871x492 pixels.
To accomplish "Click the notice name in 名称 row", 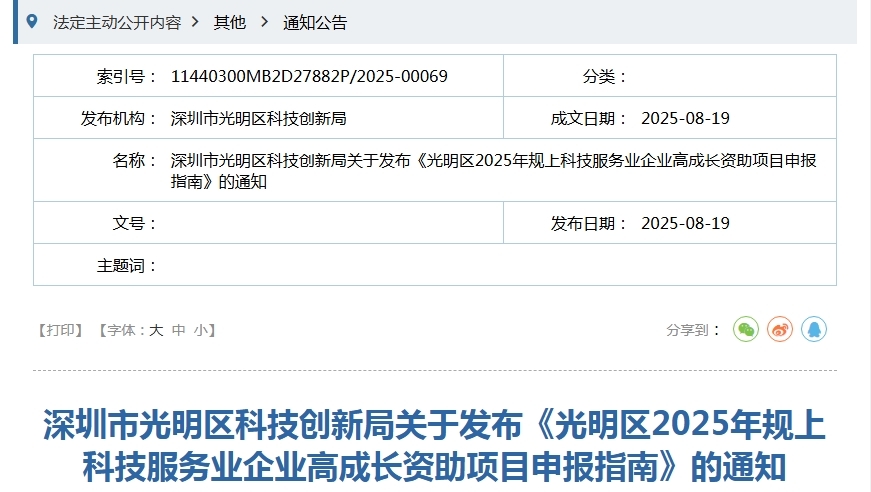I will tap(493, 170).
